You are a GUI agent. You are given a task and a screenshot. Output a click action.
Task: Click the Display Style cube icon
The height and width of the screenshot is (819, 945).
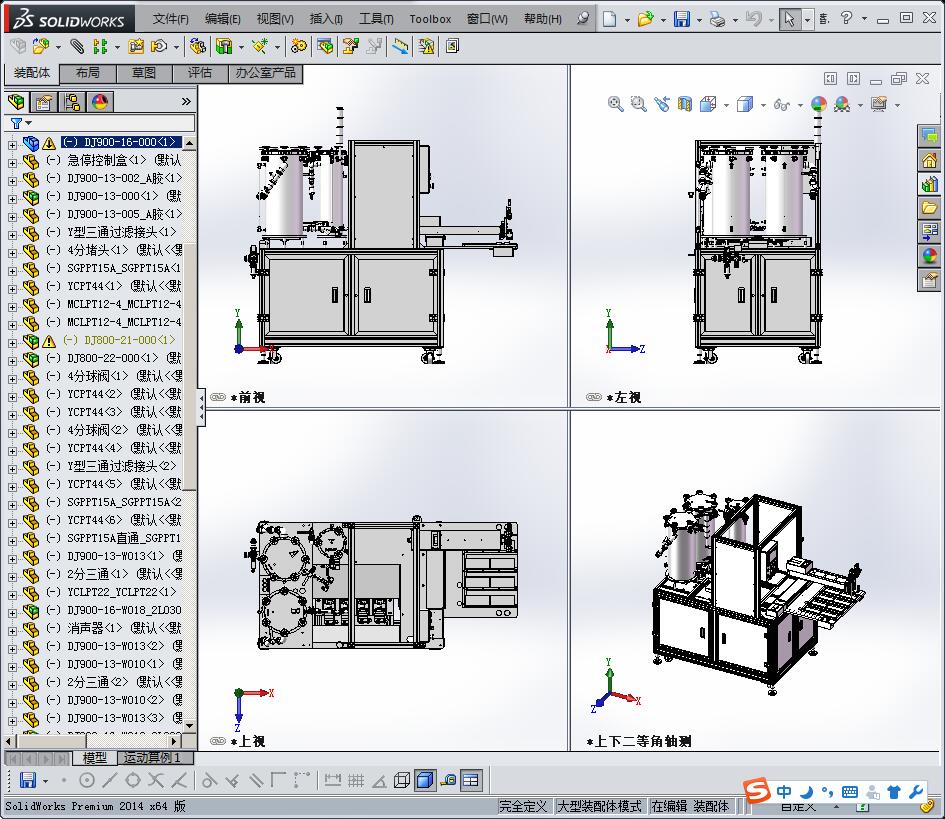click(x=745, y=104)
